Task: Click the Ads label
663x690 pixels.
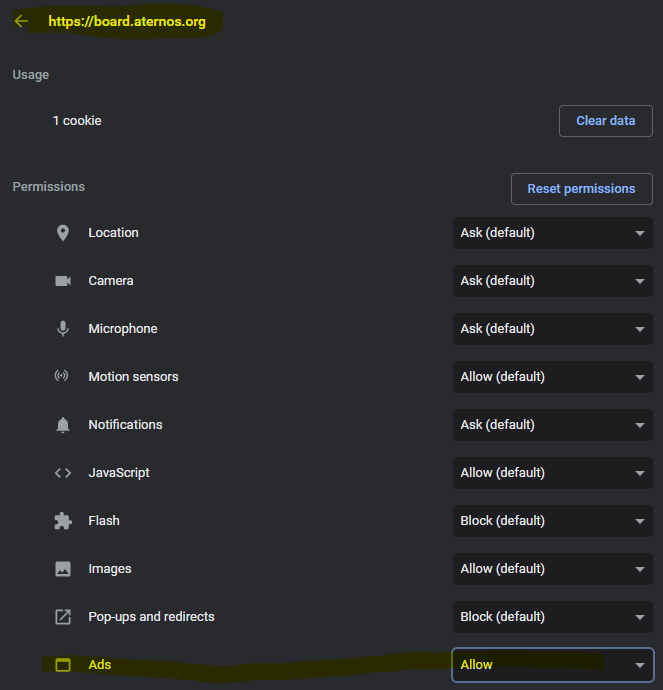Action: click(x=100, y=664)
